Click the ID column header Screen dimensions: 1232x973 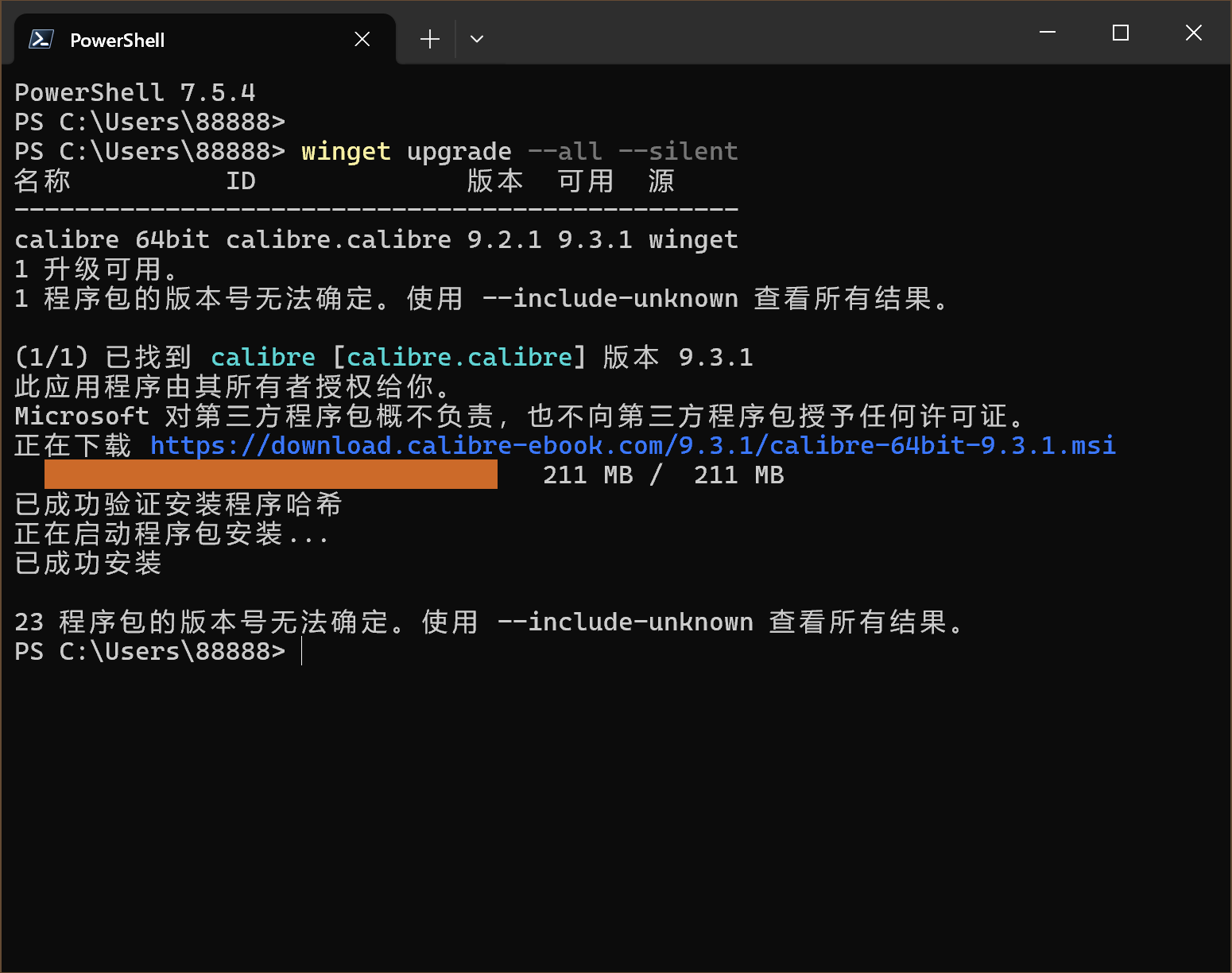coord(241,181)
